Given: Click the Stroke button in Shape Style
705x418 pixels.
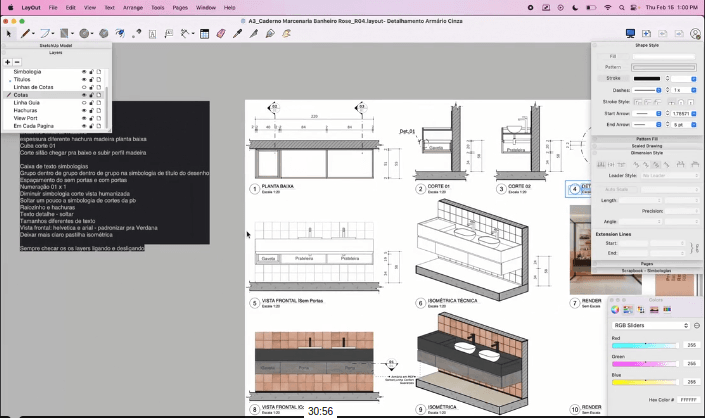Looking at the screenshot, I should coord(613,78).
